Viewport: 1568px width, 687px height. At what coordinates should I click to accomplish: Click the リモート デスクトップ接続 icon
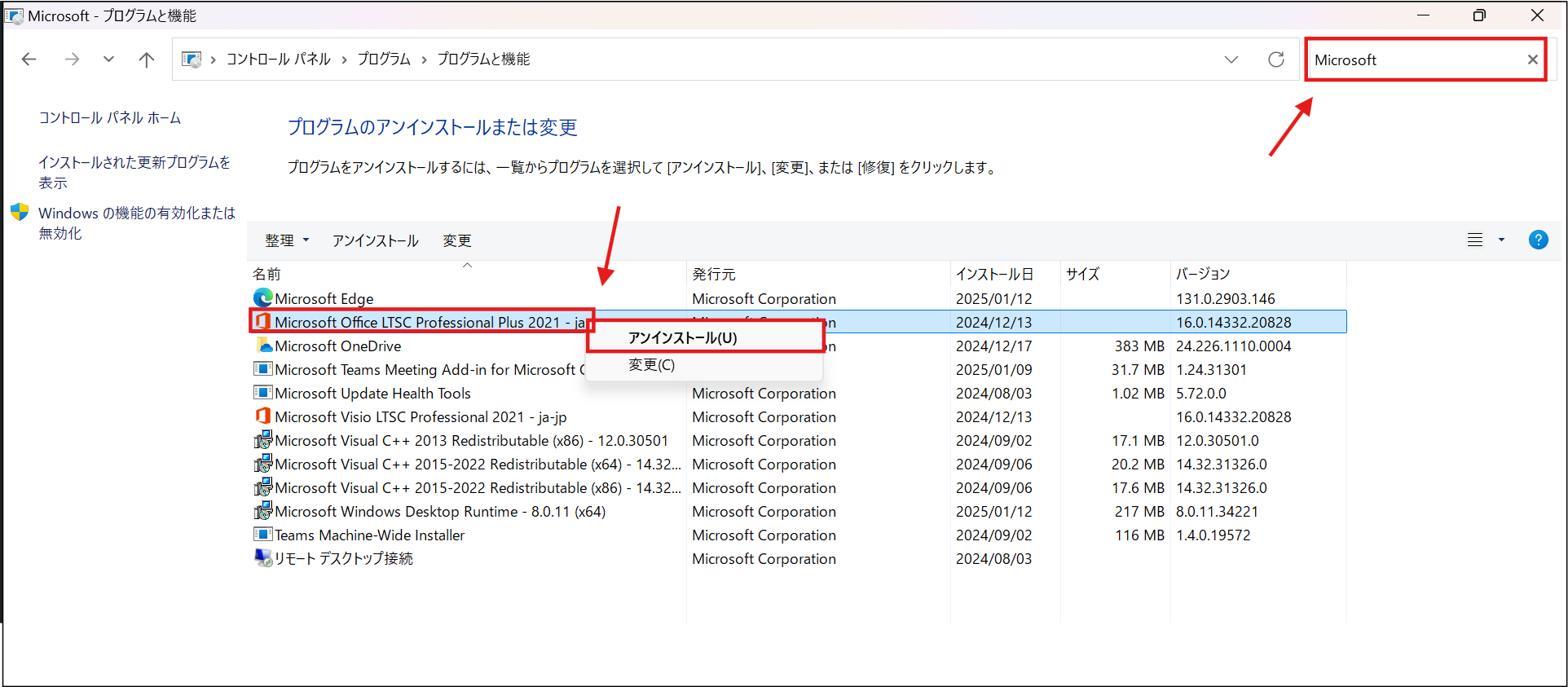pos(263,558)
